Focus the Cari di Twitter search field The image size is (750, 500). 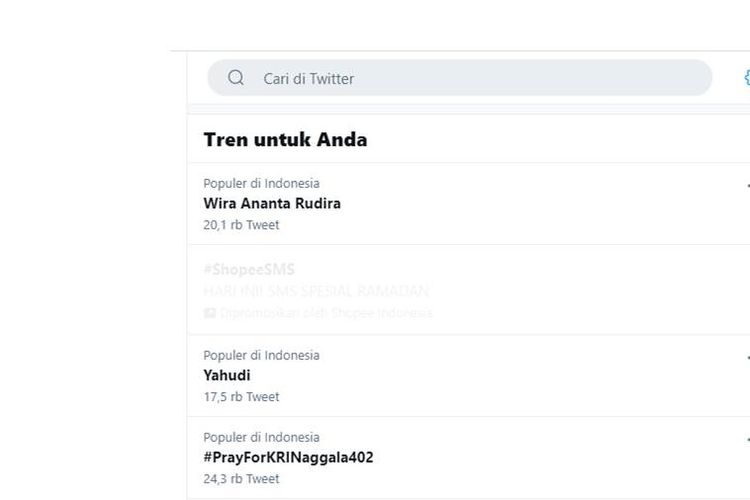point(460,78)
